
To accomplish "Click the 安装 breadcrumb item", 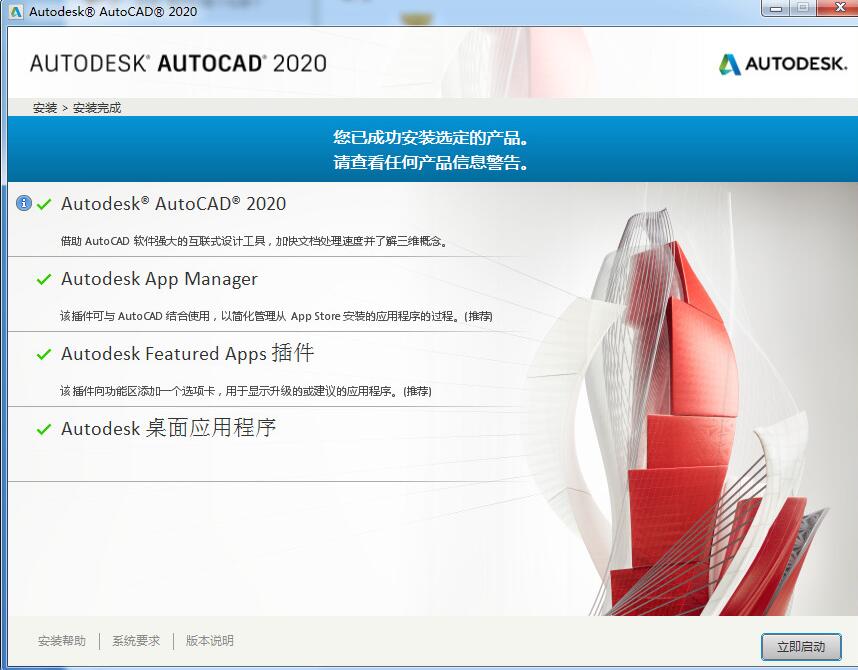I will click(45, 108).
